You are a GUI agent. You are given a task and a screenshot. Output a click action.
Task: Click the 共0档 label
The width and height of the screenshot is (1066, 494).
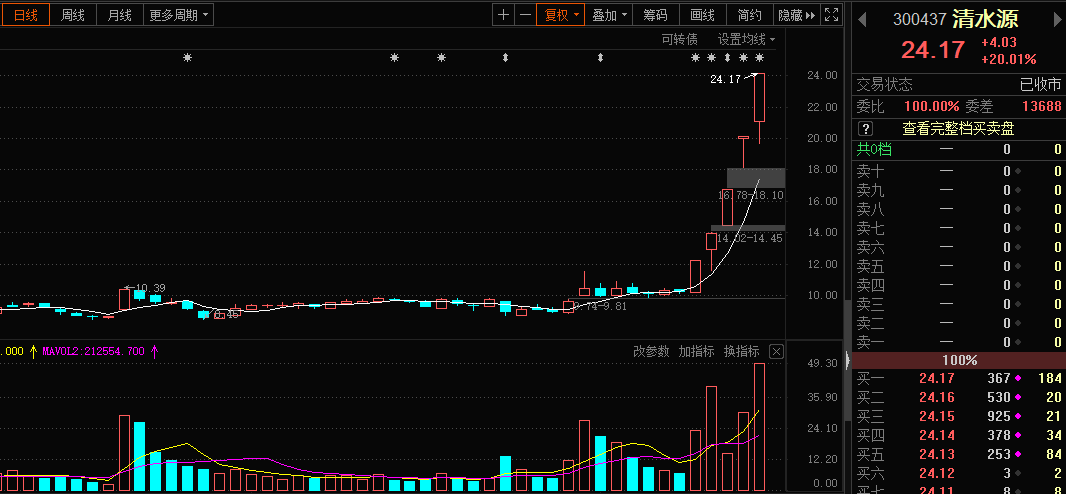click(x=873, y=149)
